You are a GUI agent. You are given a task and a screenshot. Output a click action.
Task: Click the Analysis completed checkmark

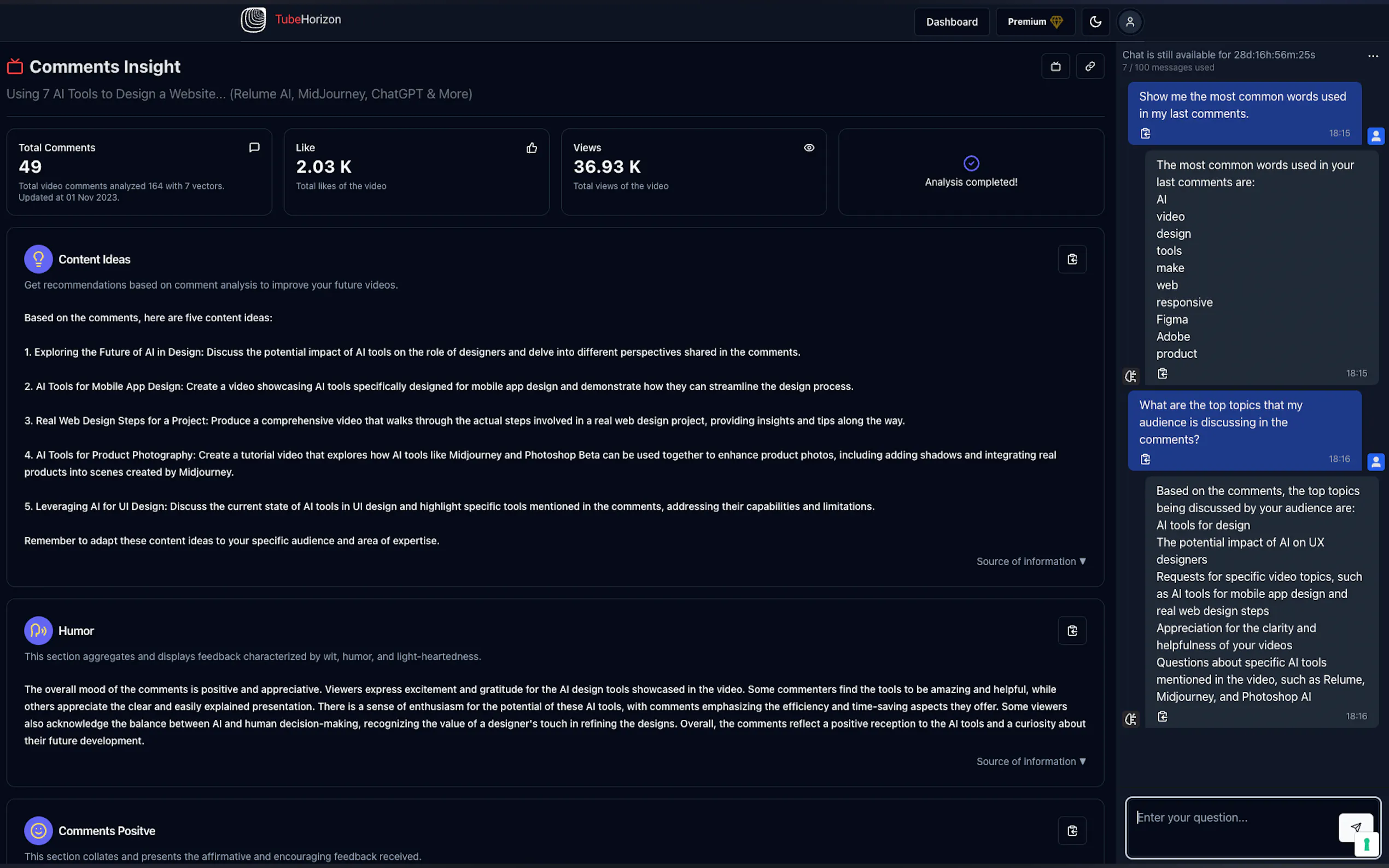(971, 163)
